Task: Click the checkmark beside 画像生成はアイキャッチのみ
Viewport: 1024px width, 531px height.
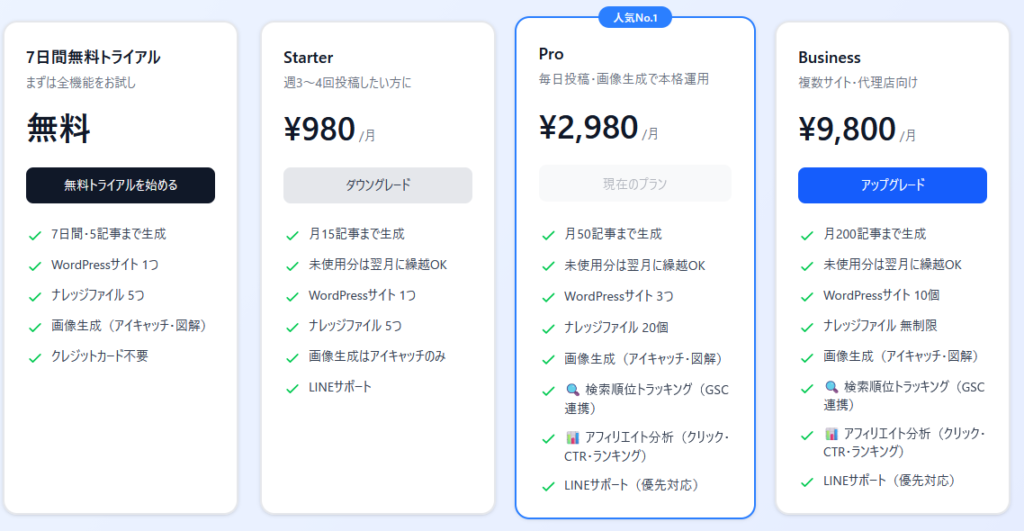Action: click(292, 357)
